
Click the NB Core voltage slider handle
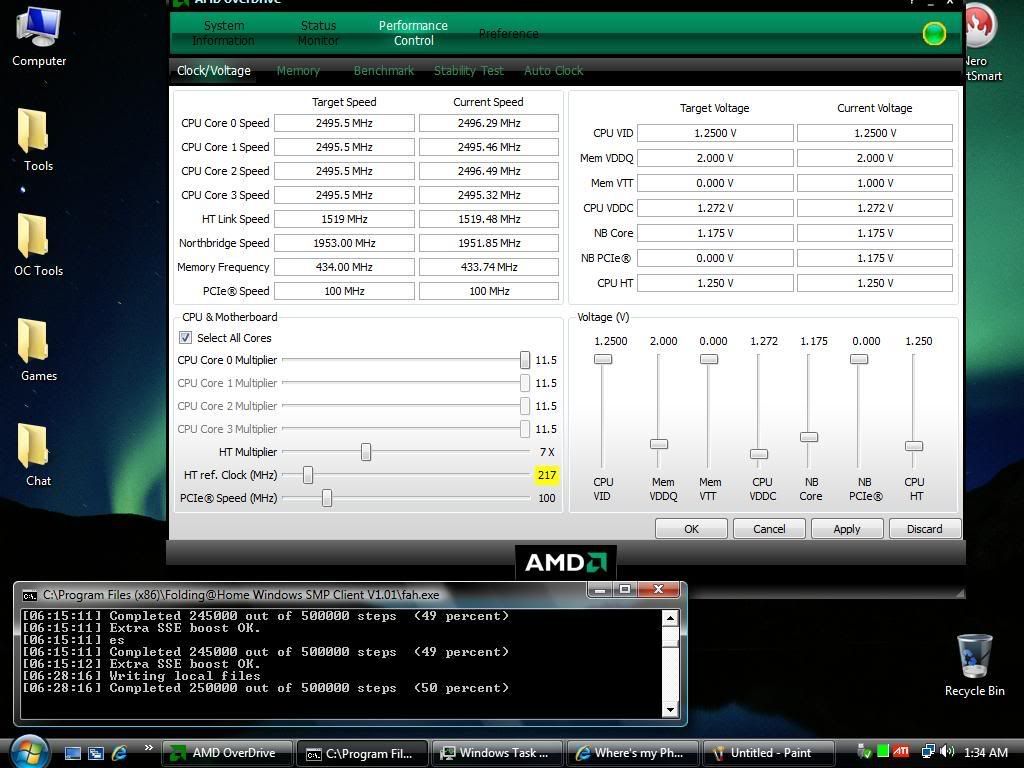point(809,437)
